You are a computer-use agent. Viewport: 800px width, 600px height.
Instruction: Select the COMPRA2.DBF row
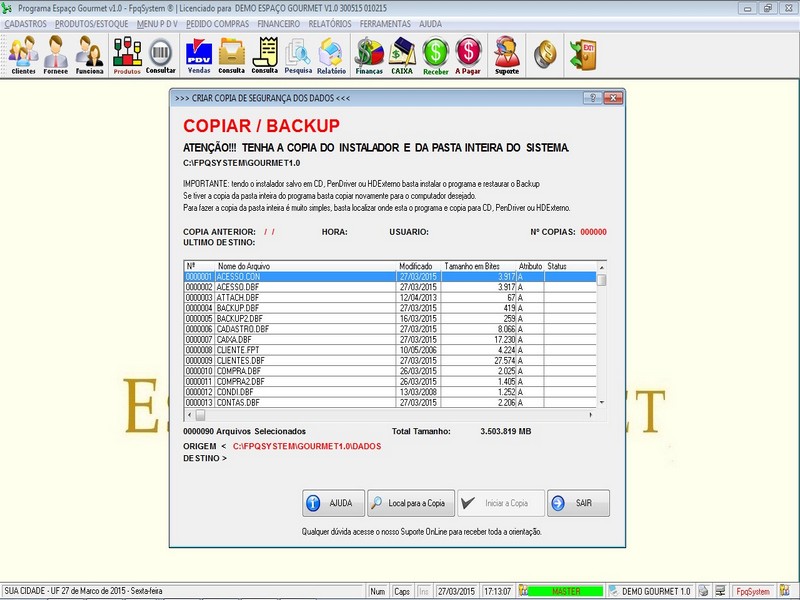(390, 381)
